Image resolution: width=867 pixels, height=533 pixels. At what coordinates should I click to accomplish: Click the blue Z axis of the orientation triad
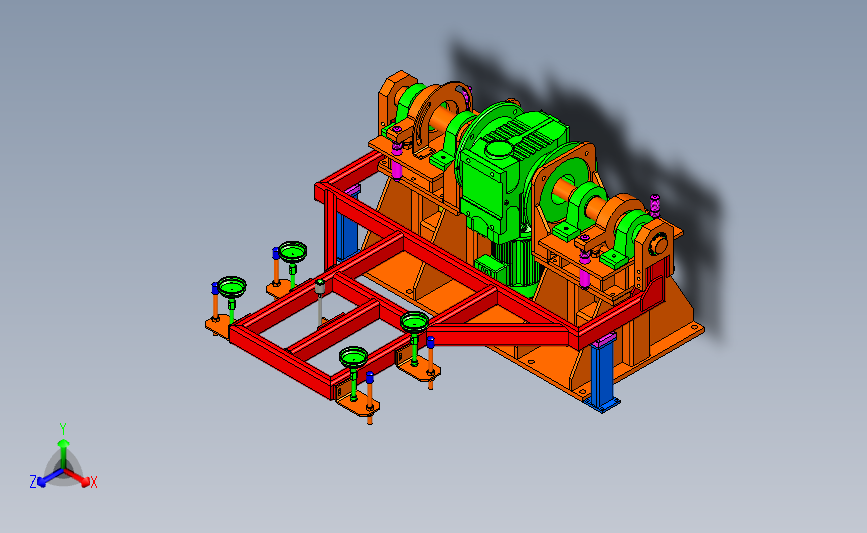pyautogui.click(x=50, y=478)
